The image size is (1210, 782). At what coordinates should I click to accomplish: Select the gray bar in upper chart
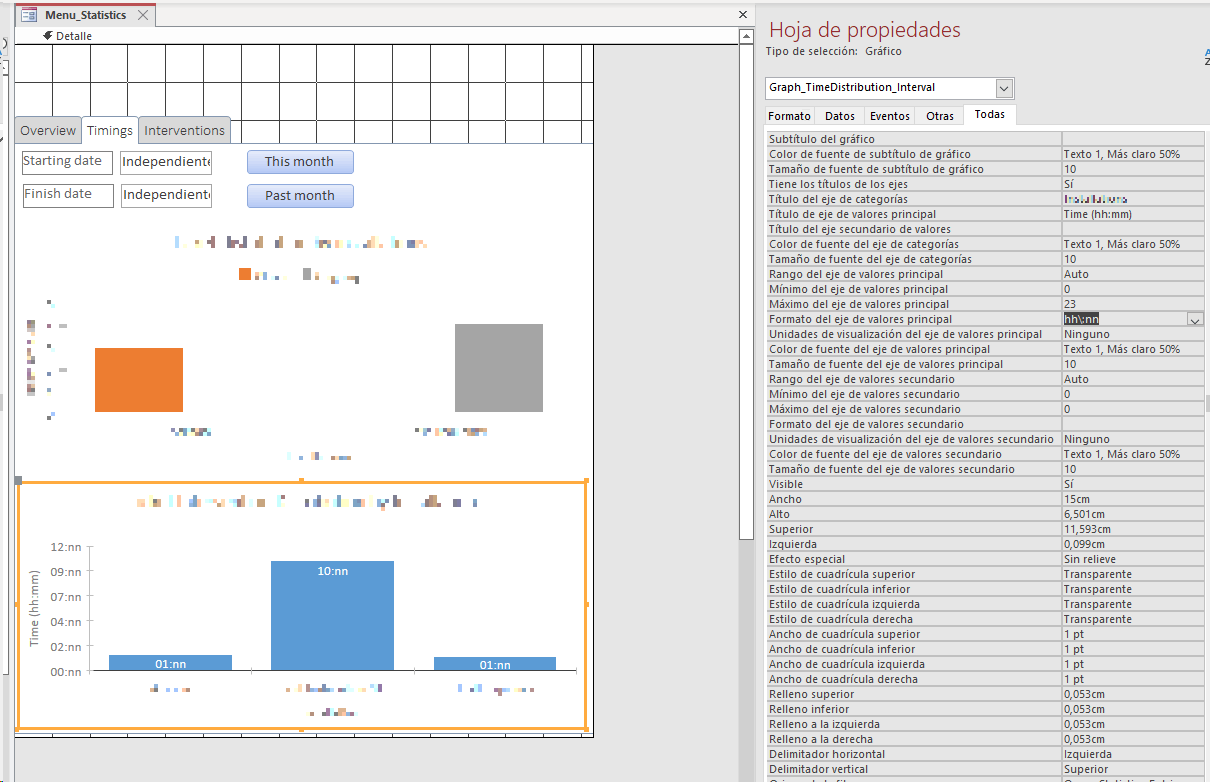499,368
